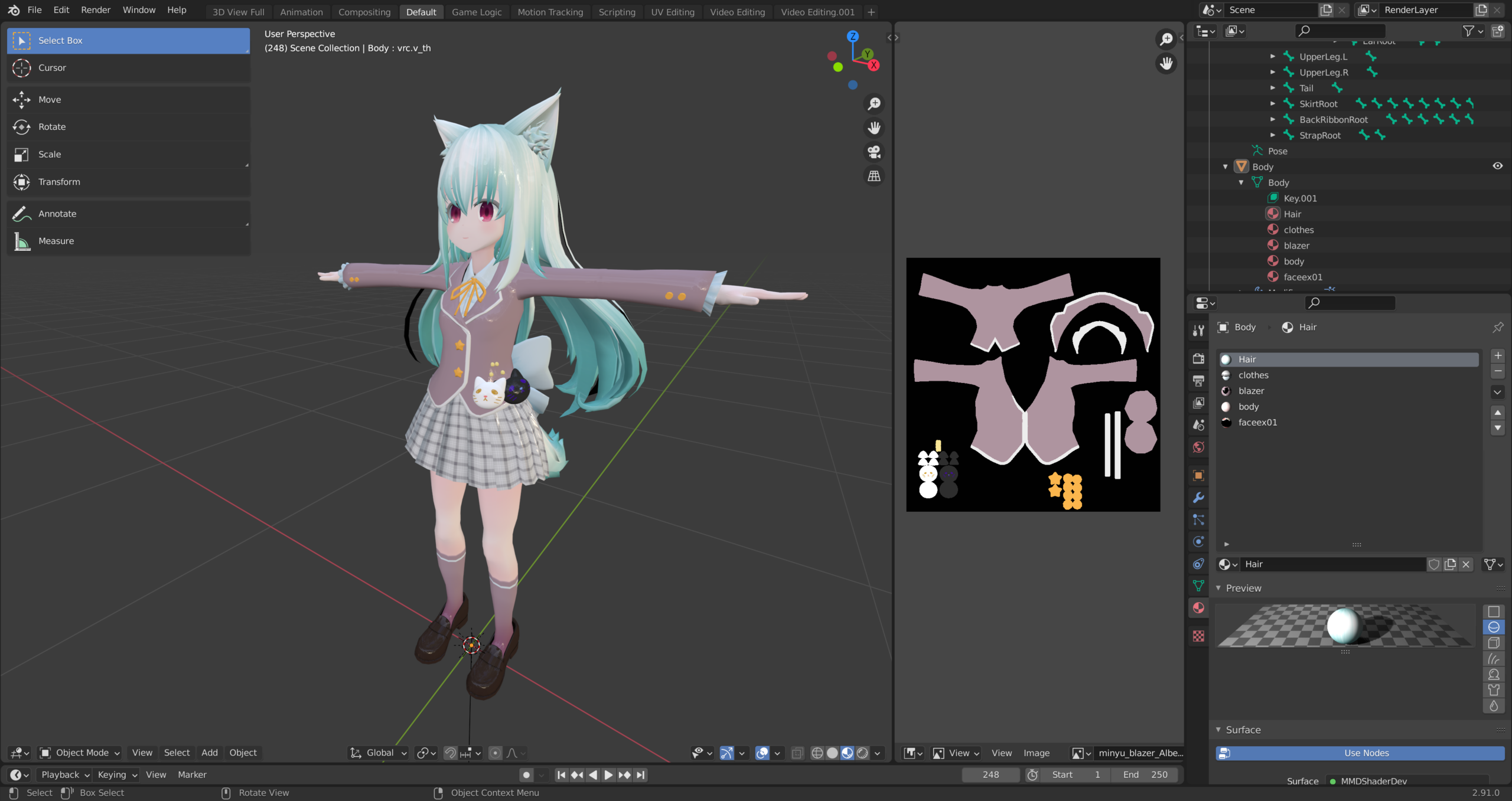The height and width of the screenshot is (801, 1512).
Task: Open the Scene properties tab
Action: tap(1198, 425)
